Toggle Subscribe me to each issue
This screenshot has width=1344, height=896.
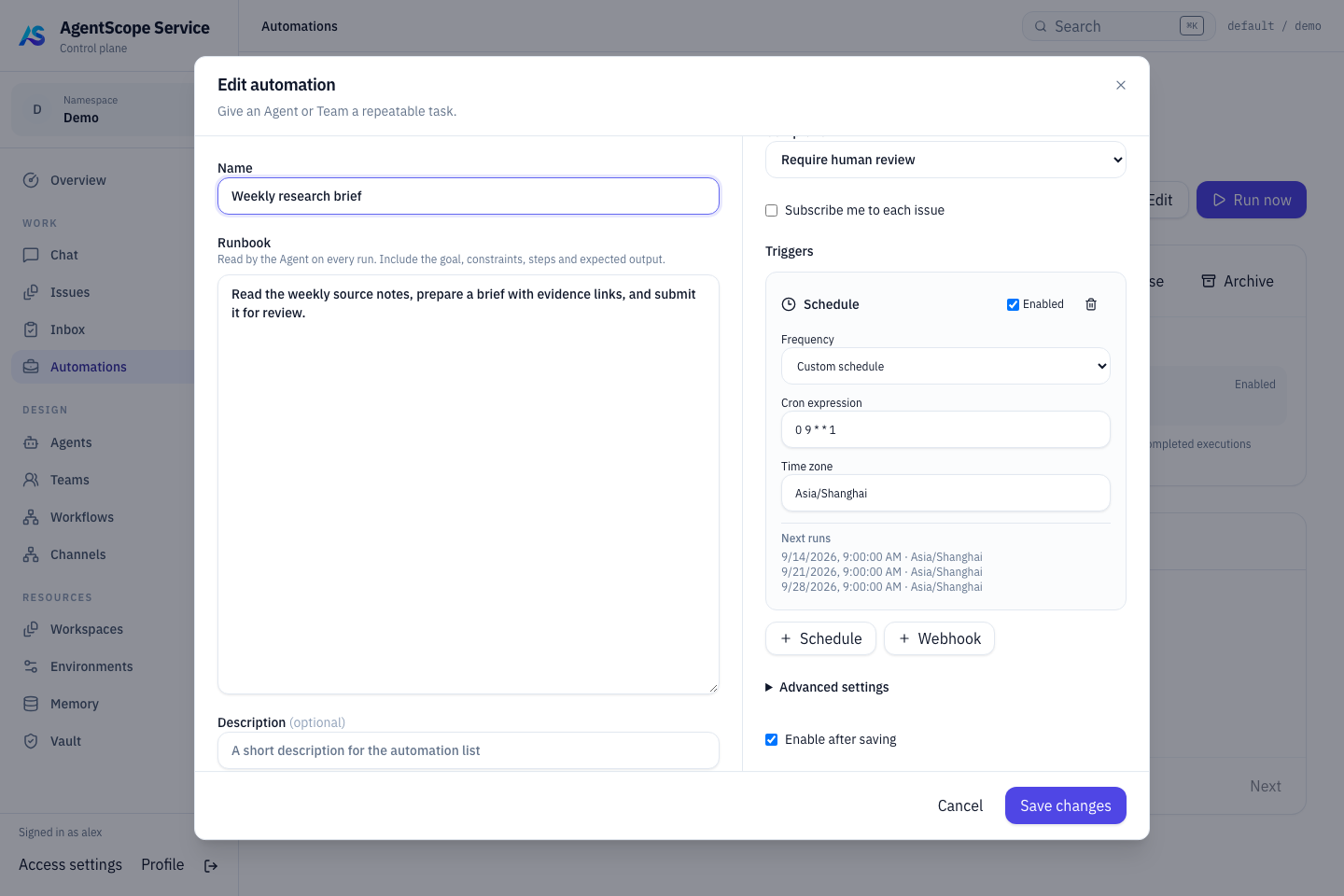(771, 210)
